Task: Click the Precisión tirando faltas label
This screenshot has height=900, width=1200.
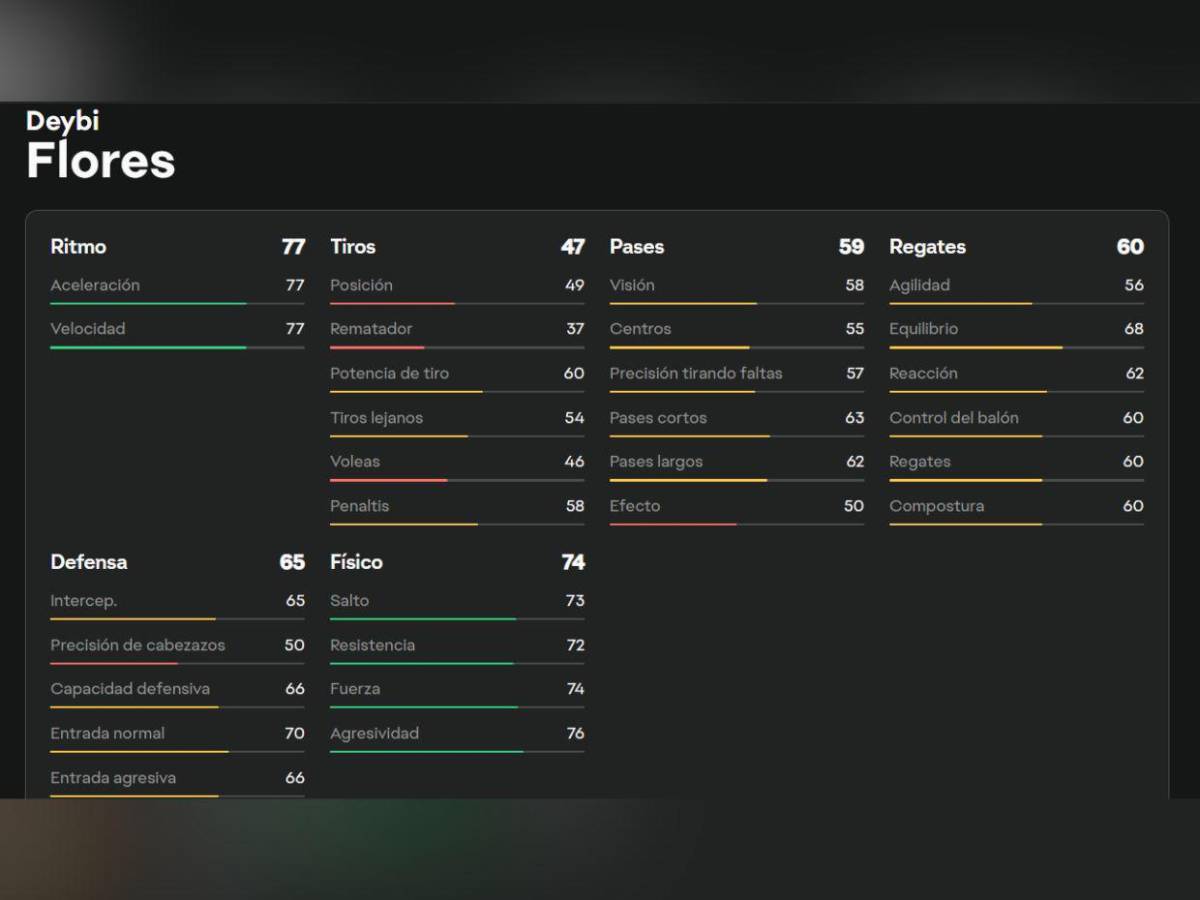Action: click(696, 373)
